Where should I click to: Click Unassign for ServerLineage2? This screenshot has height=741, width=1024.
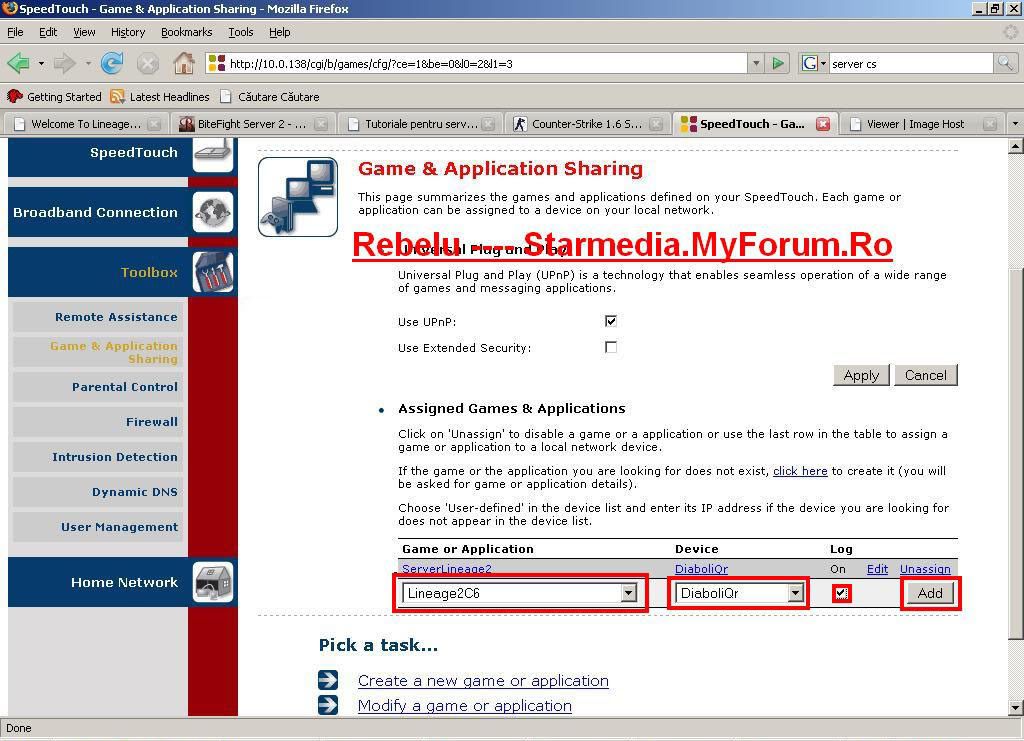click(925, 569)
